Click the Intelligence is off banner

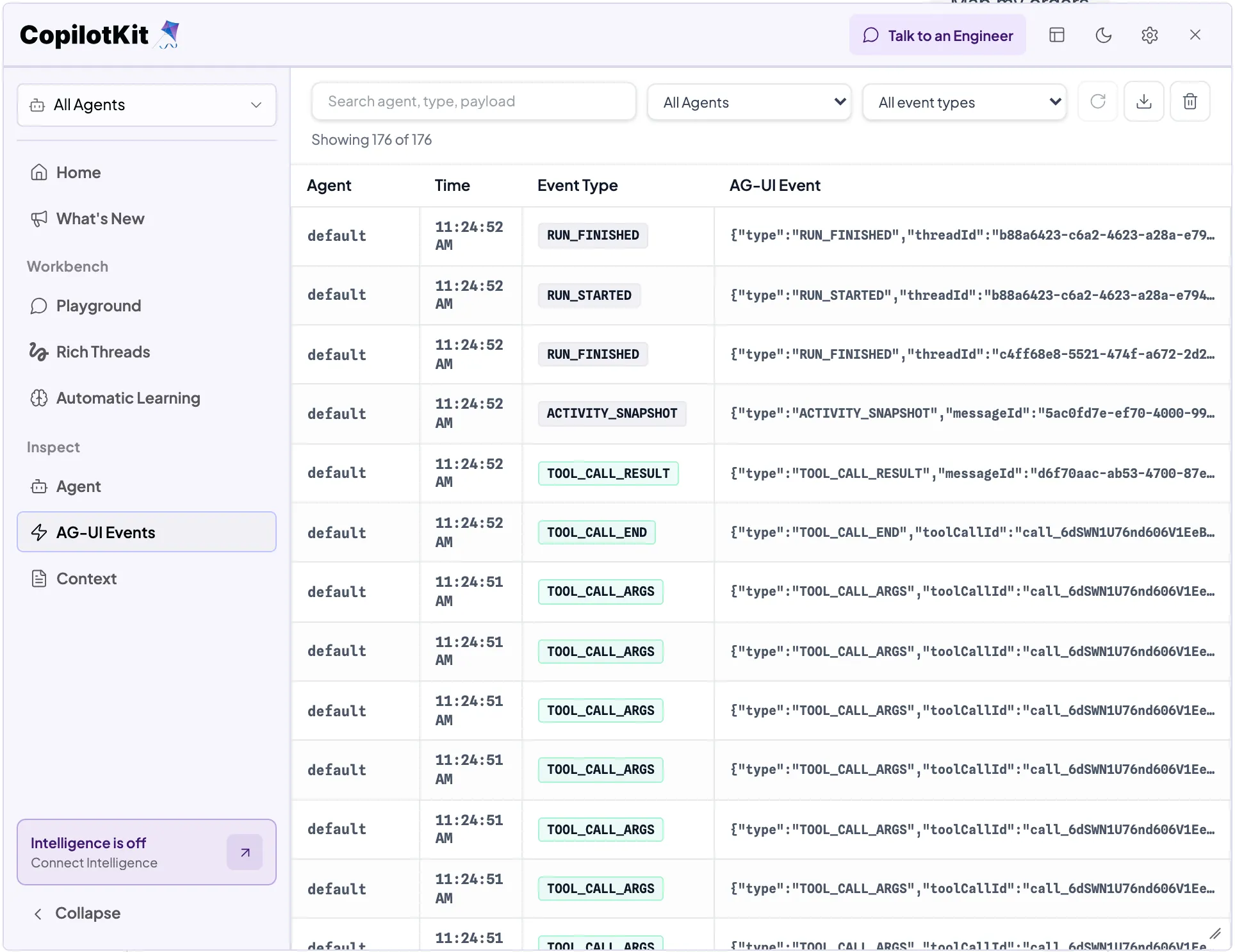click(147, 852)
